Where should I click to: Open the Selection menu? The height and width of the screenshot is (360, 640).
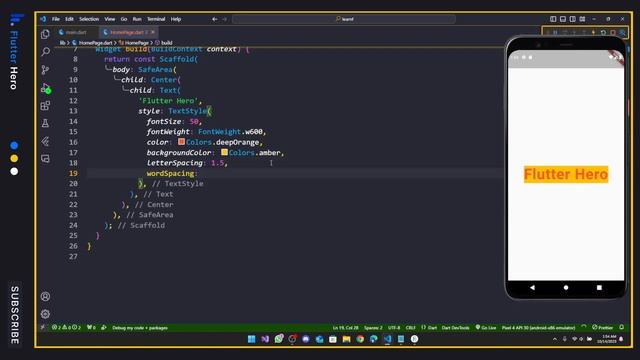pos(89,19)
